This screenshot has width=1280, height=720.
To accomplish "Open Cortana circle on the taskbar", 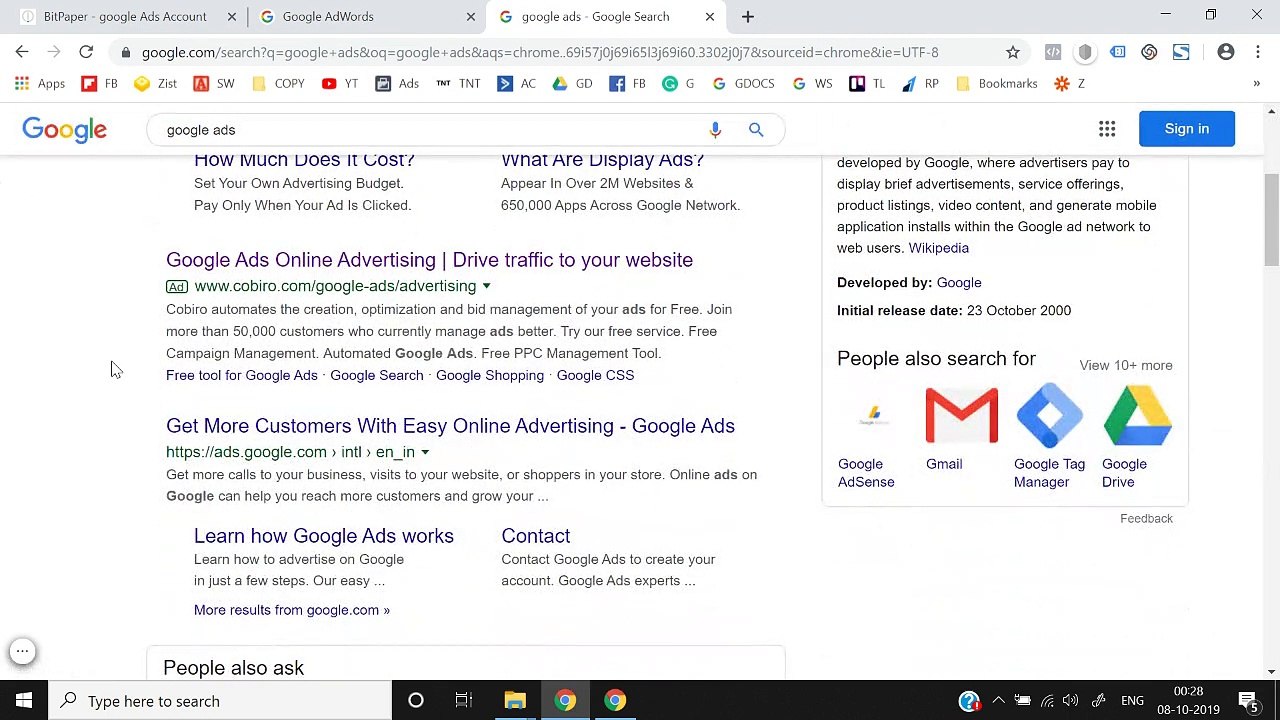I will point(416,701).
